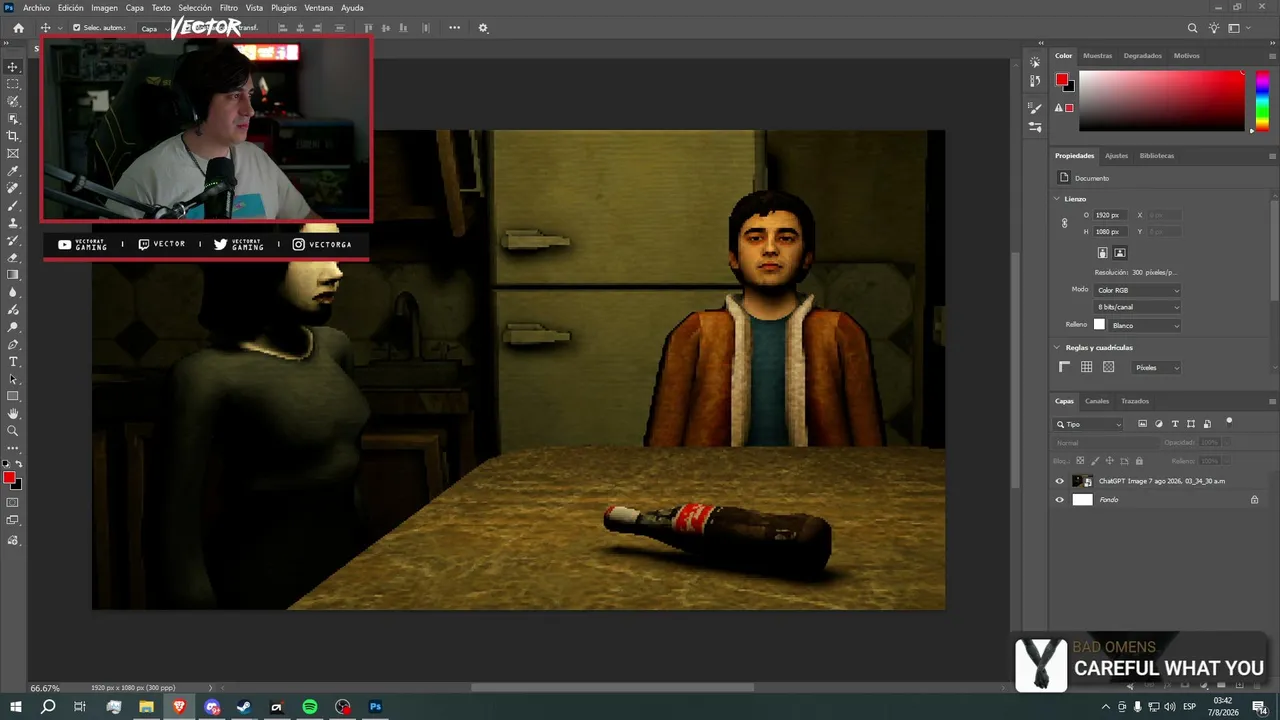
Task: Click the lock icon on Fondo layer
Action: point(1254,500)
